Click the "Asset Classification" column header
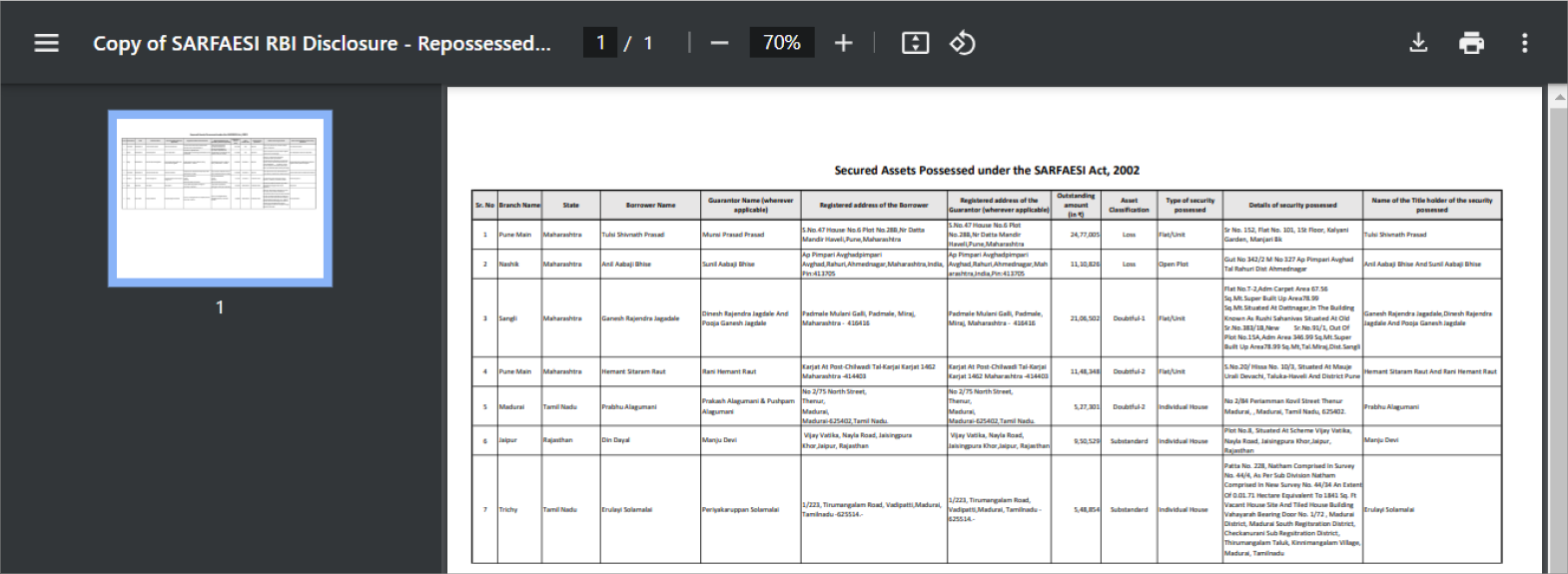This screenshot has width=1568, height=574. (1129, 205)
